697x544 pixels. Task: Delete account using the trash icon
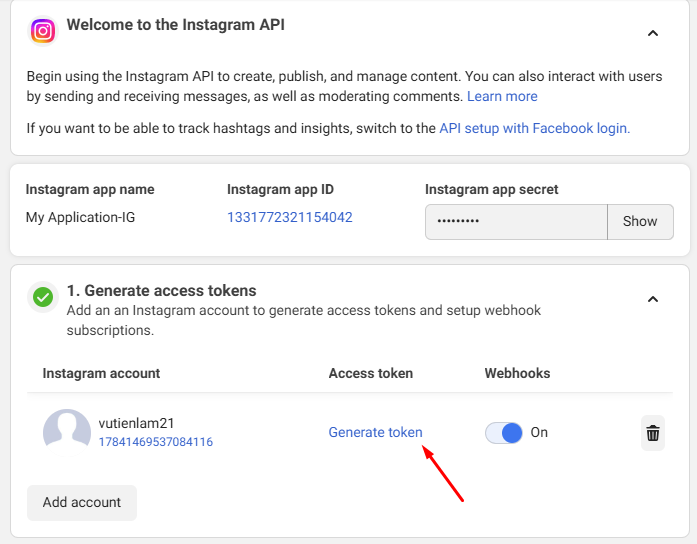652,433
